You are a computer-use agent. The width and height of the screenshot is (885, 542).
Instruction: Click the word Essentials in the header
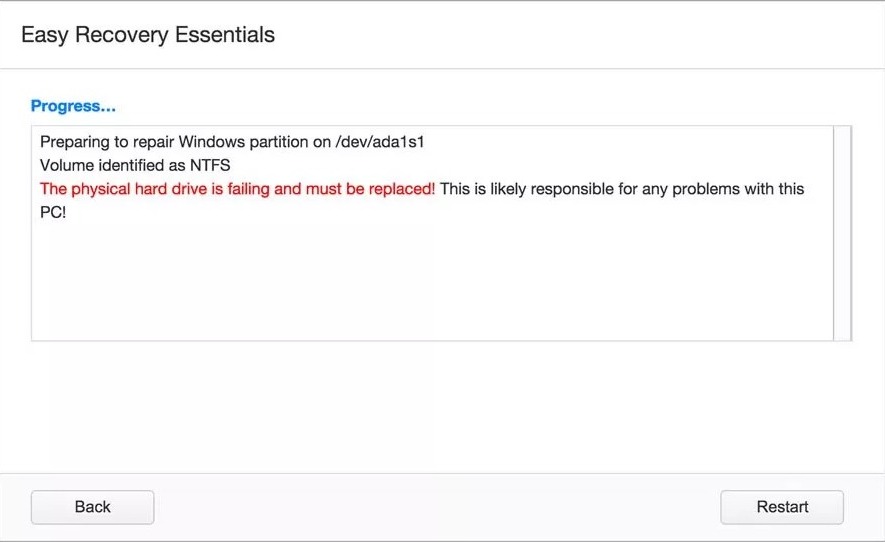pyautogui.click(x=225, y=36)
